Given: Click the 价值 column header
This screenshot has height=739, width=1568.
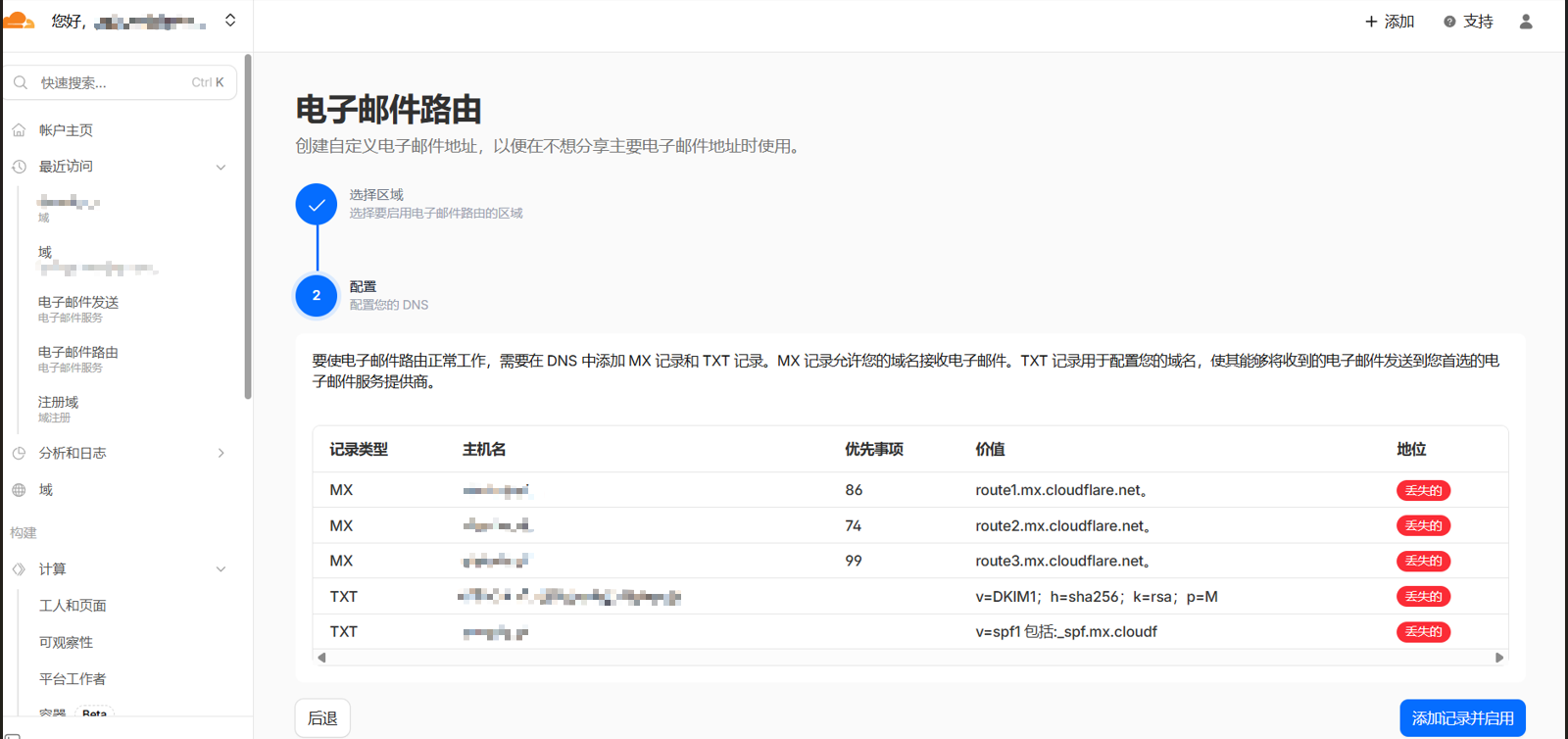Looking at the screenshot, I should coord(990,450).
